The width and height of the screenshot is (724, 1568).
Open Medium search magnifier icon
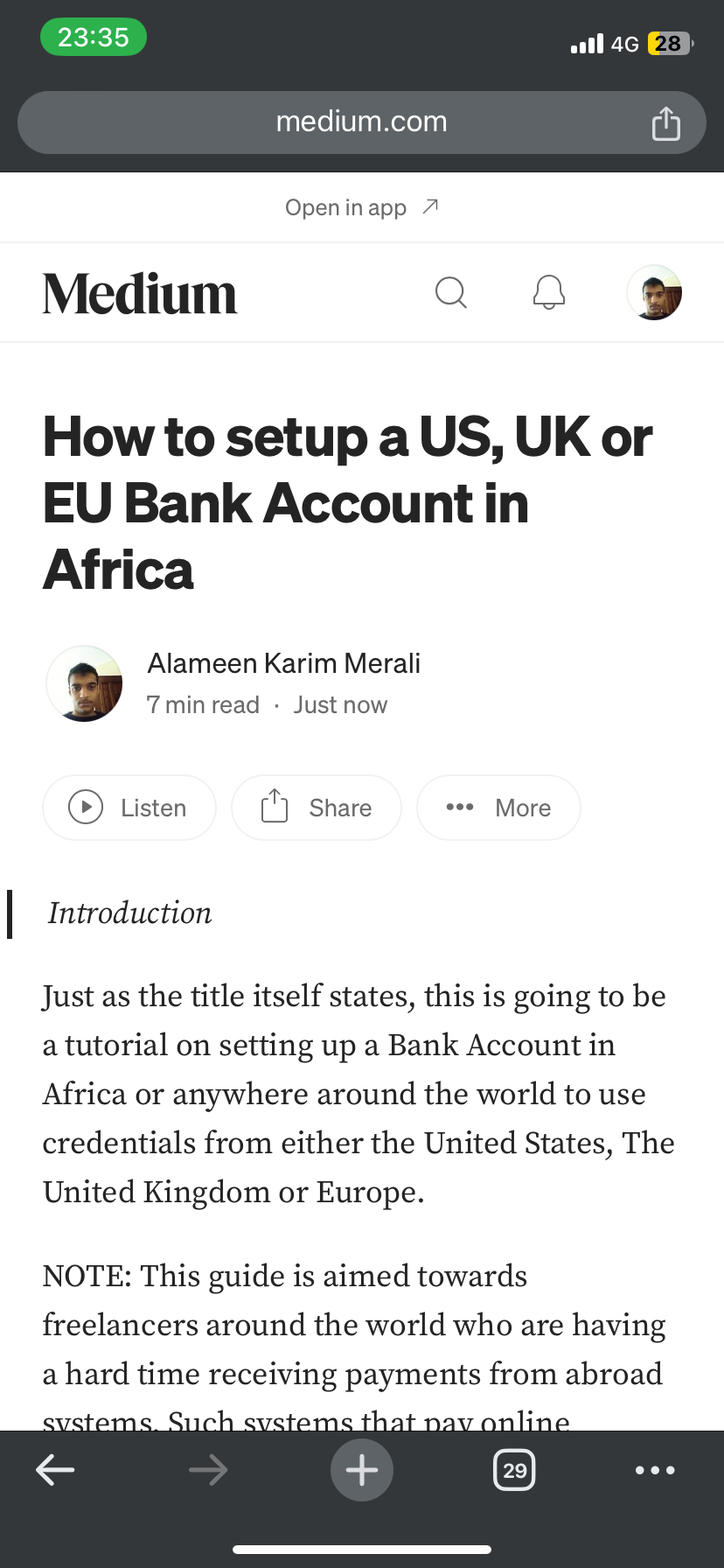coord(451,292)
